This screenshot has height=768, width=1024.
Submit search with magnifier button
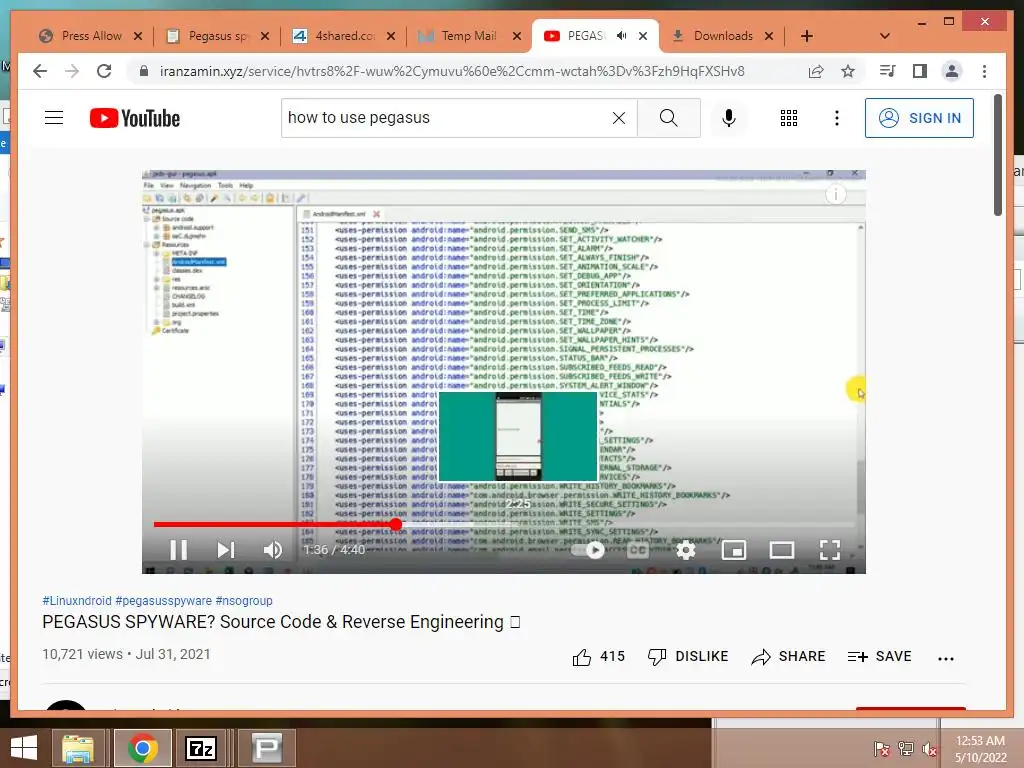pyautogui.click(x=669, y=118)
